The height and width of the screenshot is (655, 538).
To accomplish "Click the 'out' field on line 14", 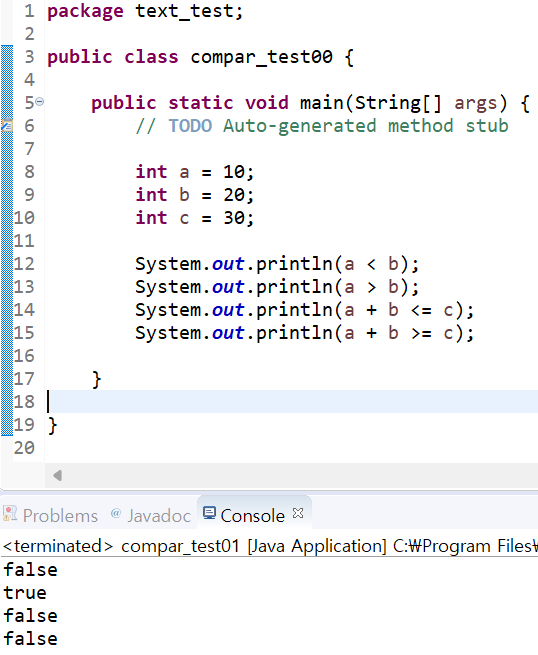I will [x=228, y=310].
